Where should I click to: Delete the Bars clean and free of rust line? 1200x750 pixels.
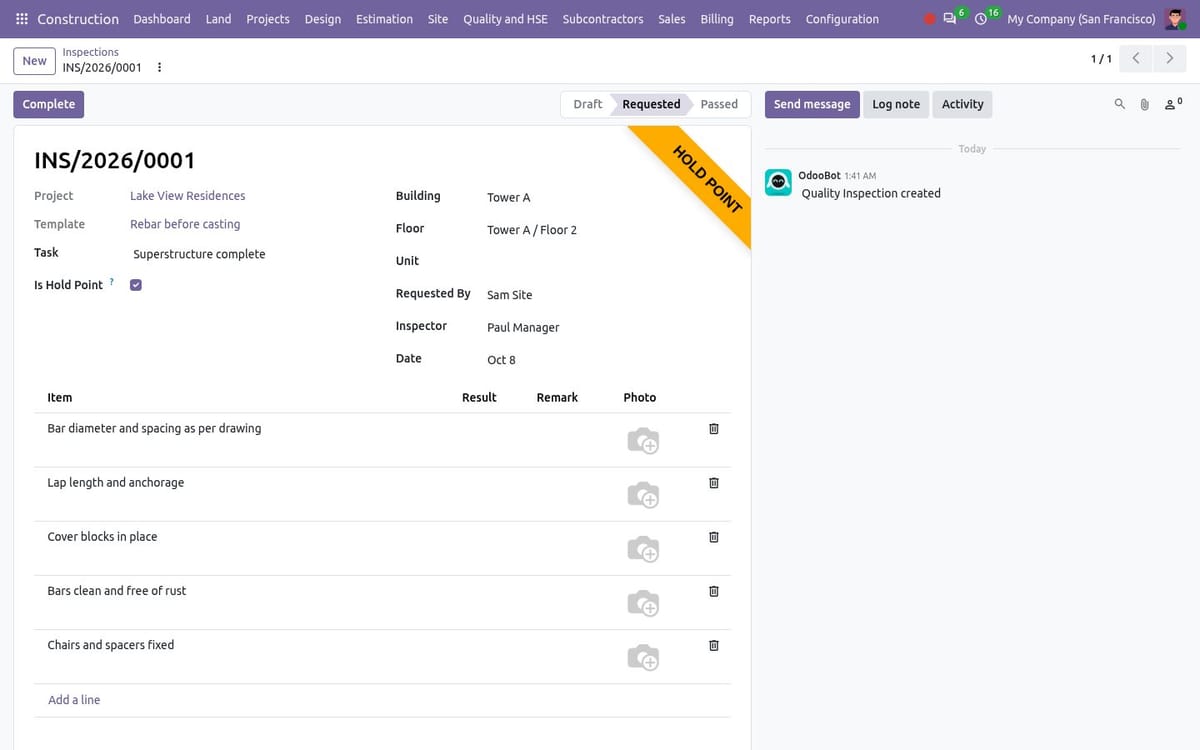714,591
